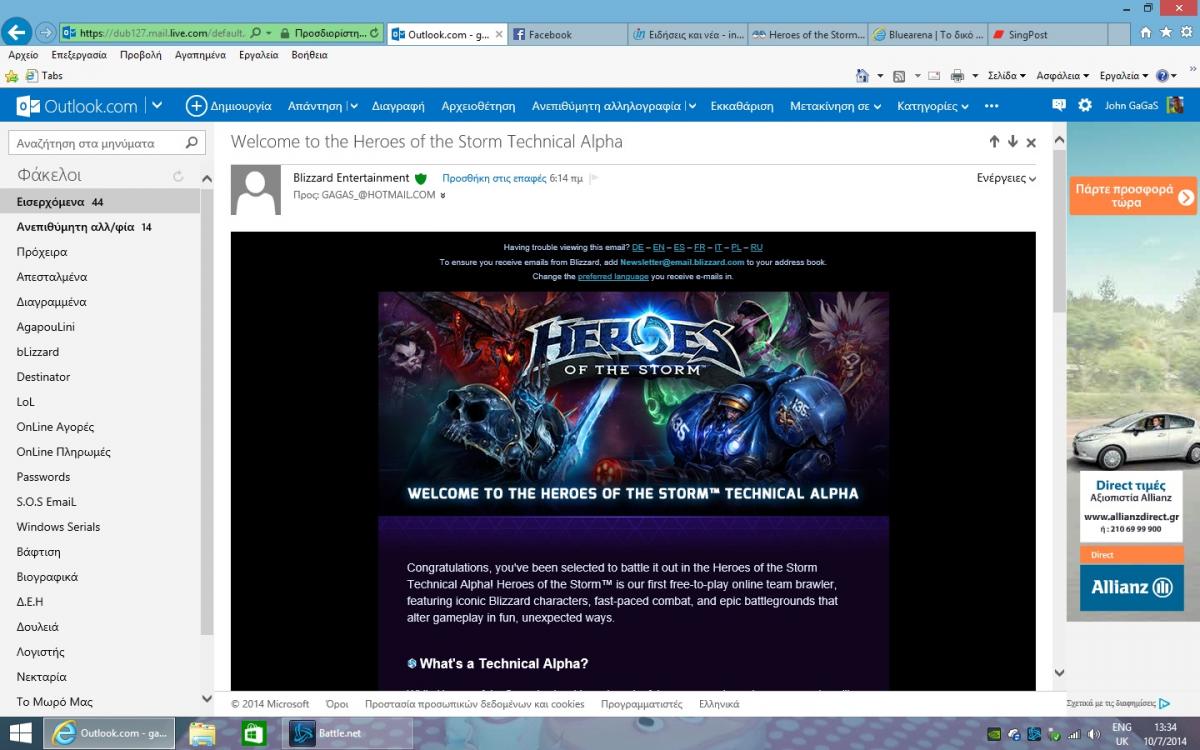Click the green trusted sender shield
Image resolution: width=1200 pixels, height=750 pixels.
tap(421, 178)
